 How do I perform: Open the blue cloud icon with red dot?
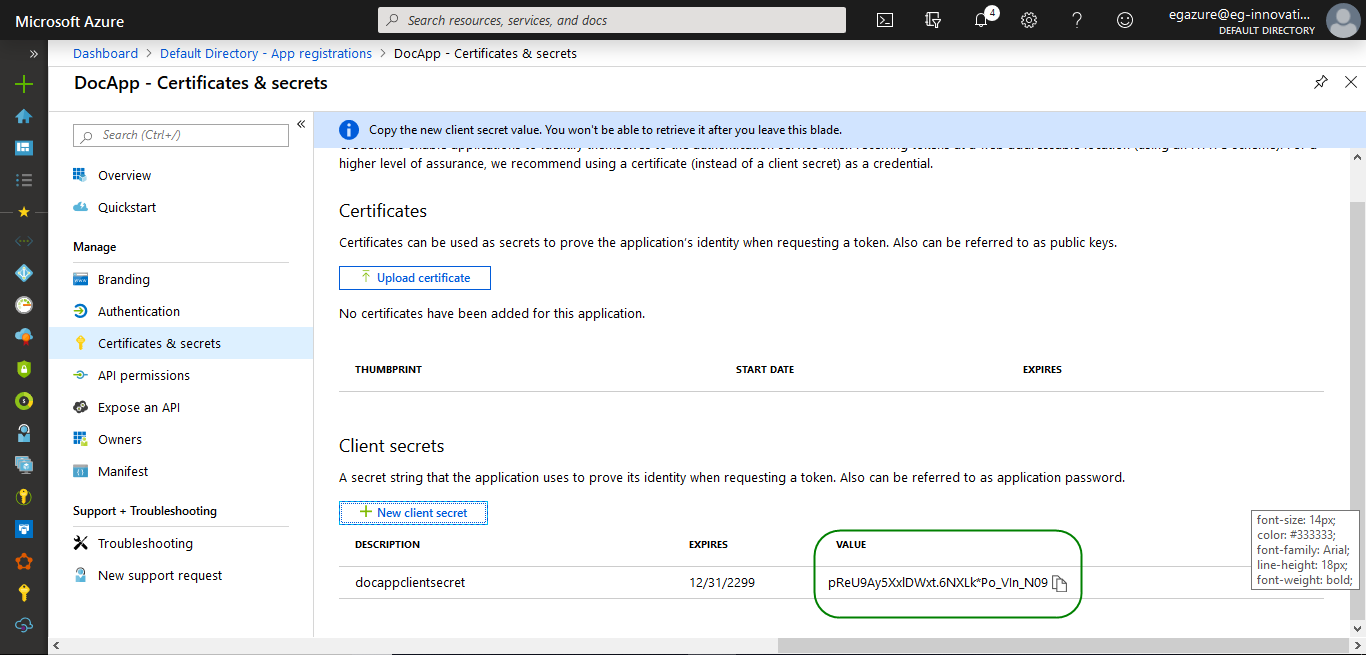click(x=24, y=337)
